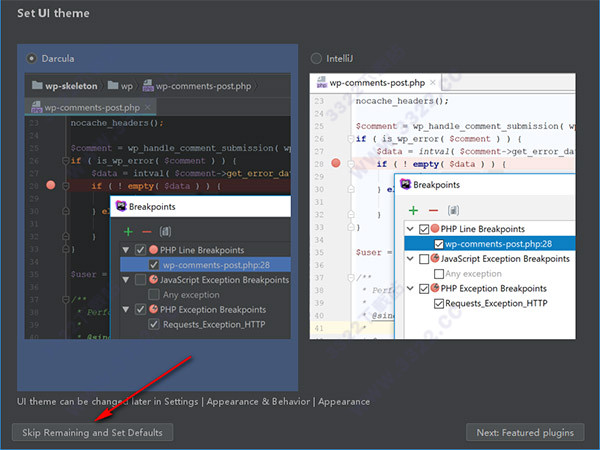Viewport: 600px width, 450px height.
Task: Select wp-comments-post.php:28 row text in IntelliJ
Action: pos(499,244)
